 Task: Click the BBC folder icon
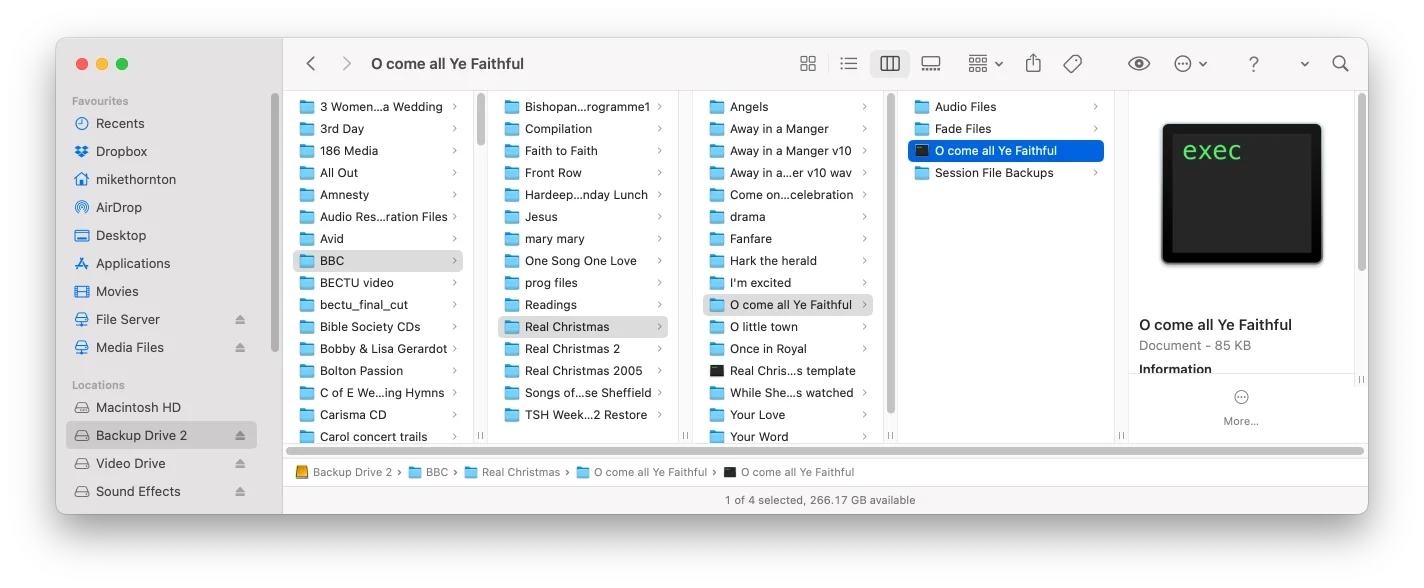click(307, 261)
